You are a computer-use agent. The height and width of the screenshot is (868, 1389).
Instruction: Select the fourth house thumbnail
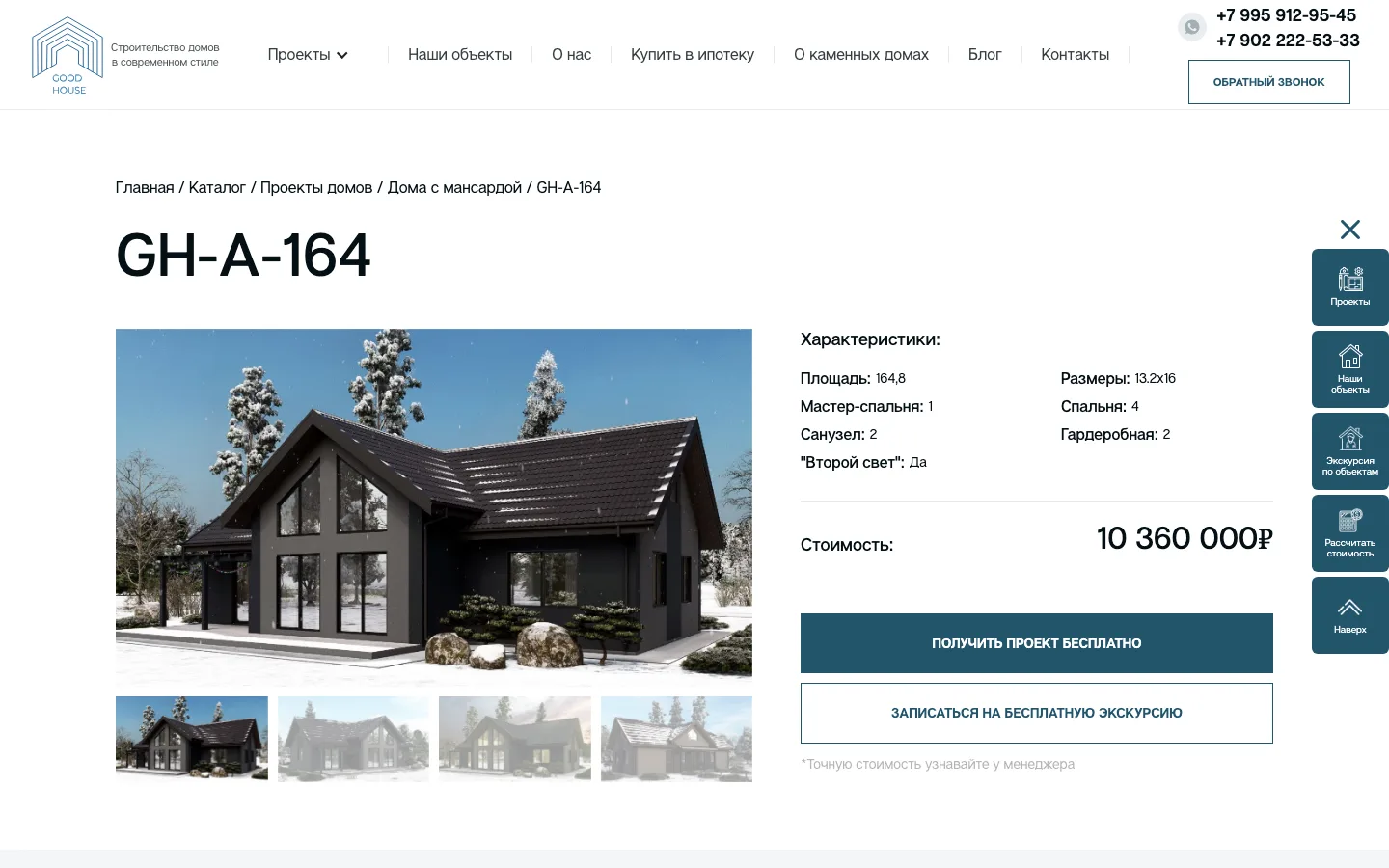[x=676, y=739]
